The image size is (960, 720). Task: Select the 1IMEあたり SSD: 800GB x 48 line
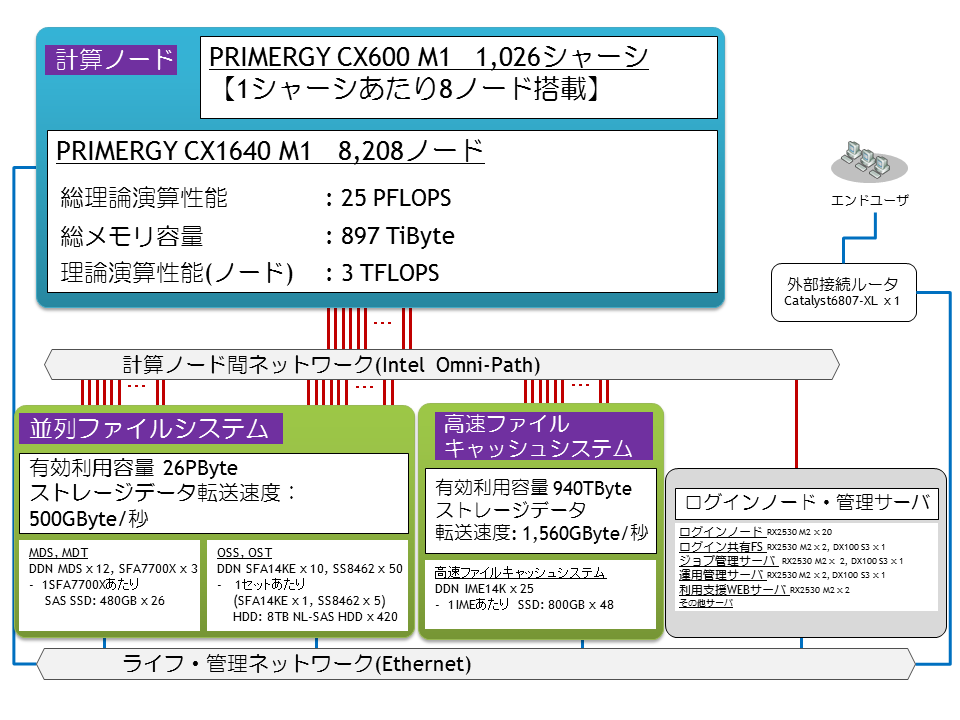(x=525, y=605)
